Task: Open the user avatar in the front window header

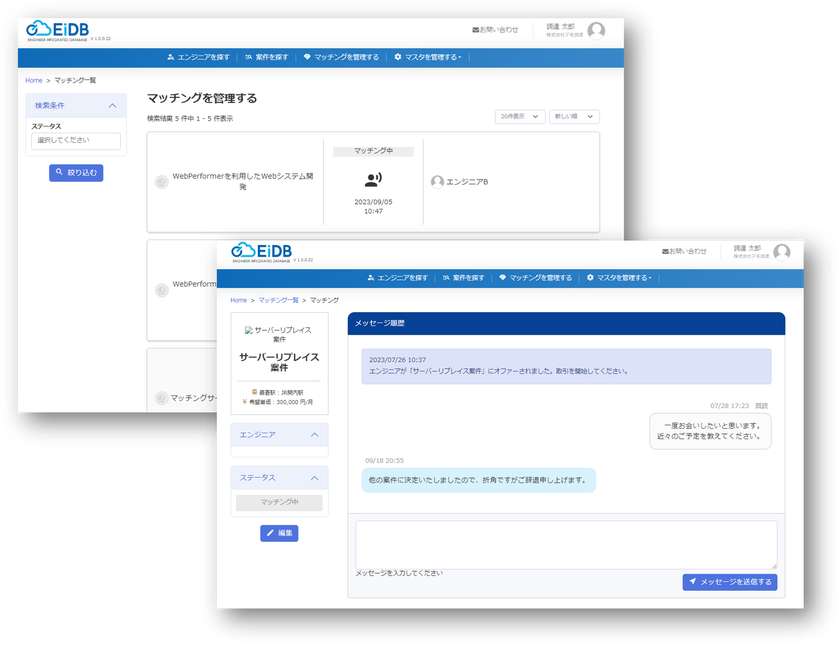Action: coord(782,252)
